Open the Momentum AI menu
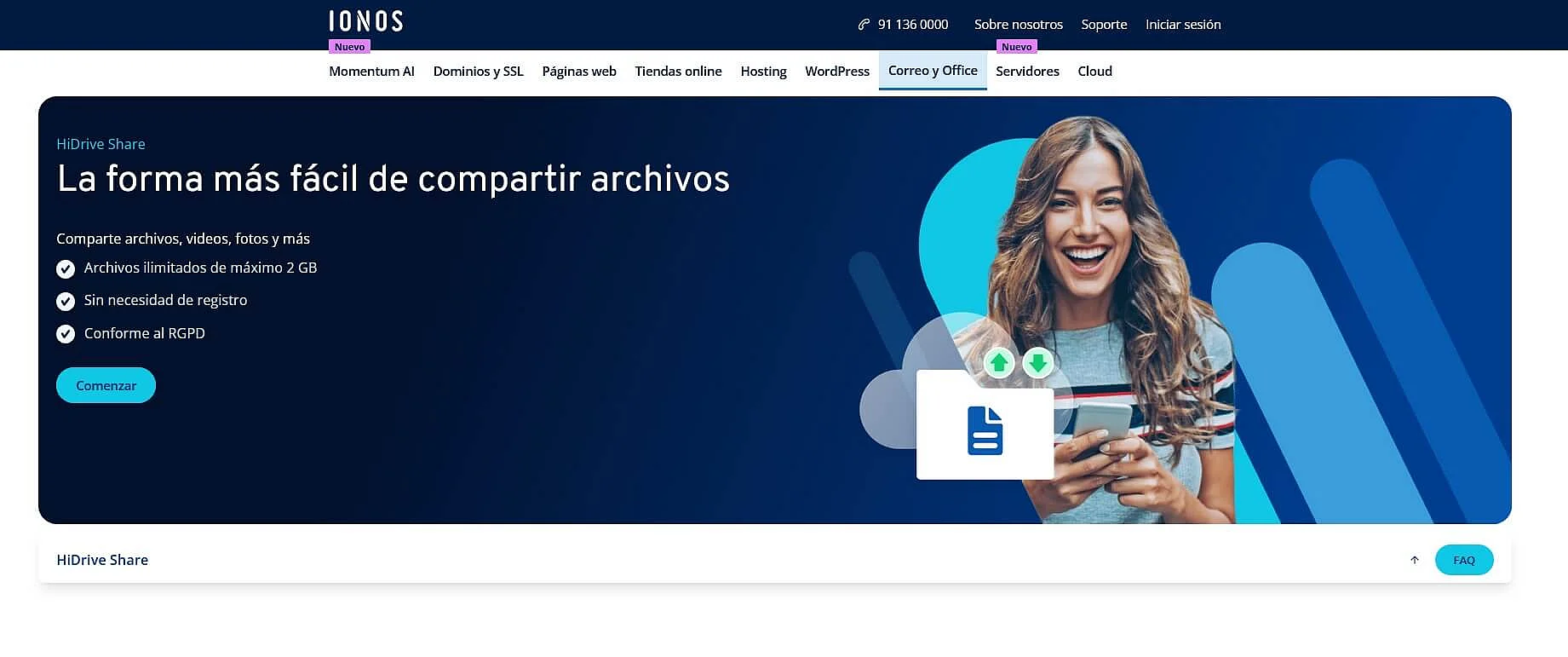 [371, 72]
